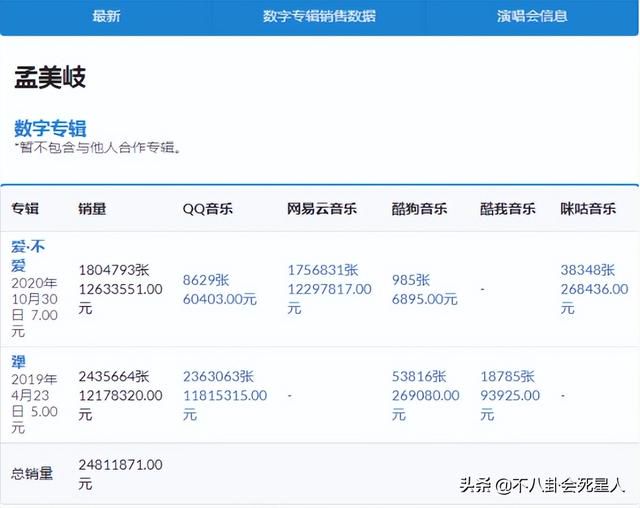Click 酷狗音乐 sales 53816张 link
The width and height of the screenshot is (640, 508).
419,376
